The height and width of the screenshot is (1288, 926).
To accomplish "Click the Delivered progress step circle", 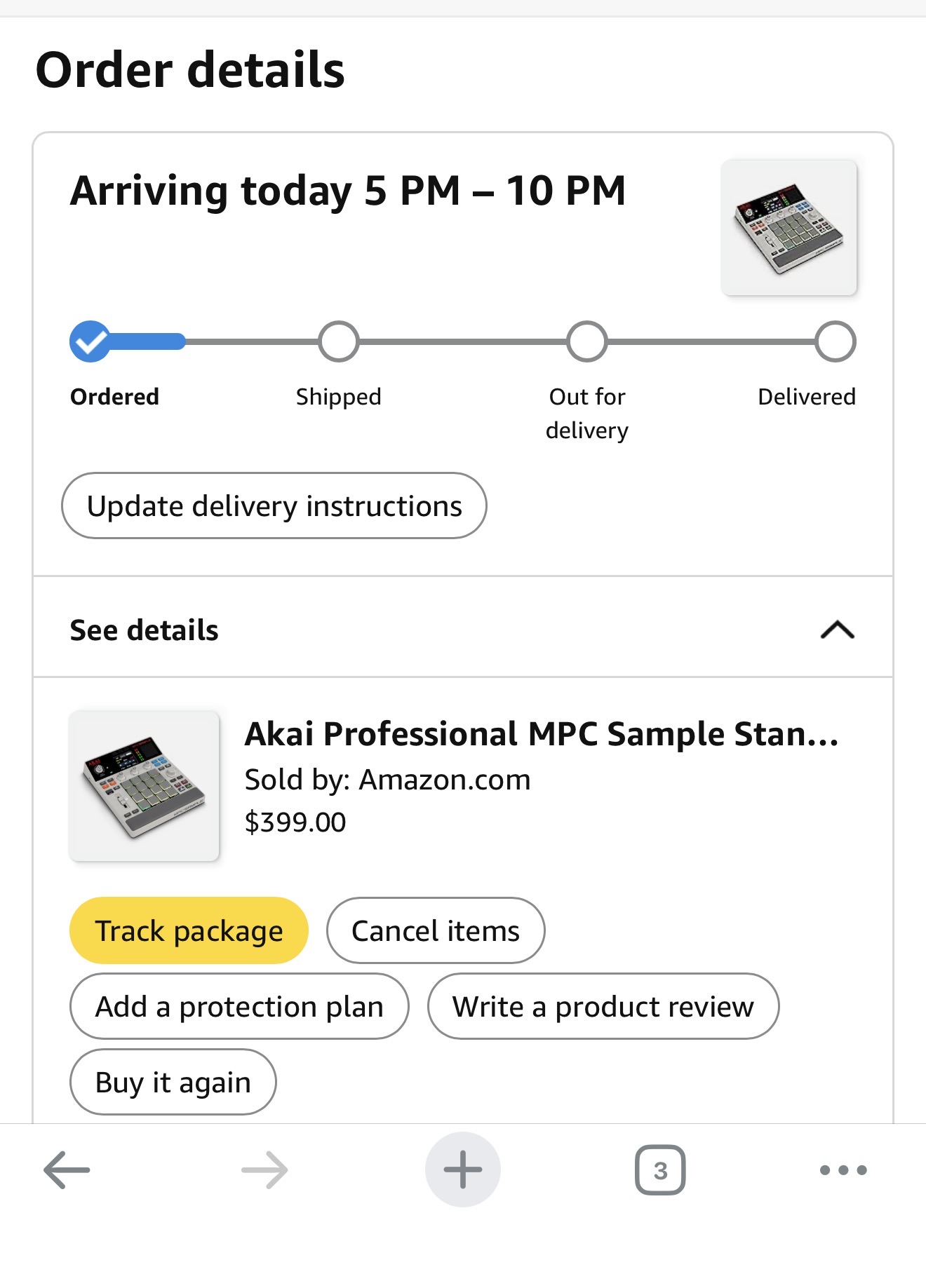I will (836, 341).
